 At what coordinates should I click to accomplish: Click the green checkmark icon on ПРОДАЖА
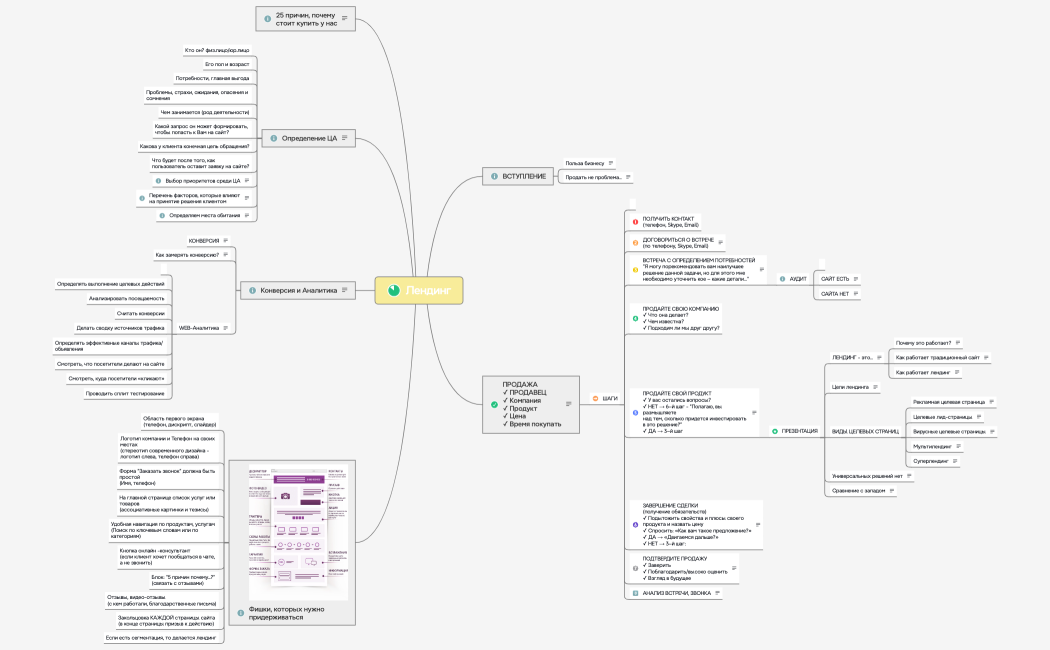pos(494,404)
